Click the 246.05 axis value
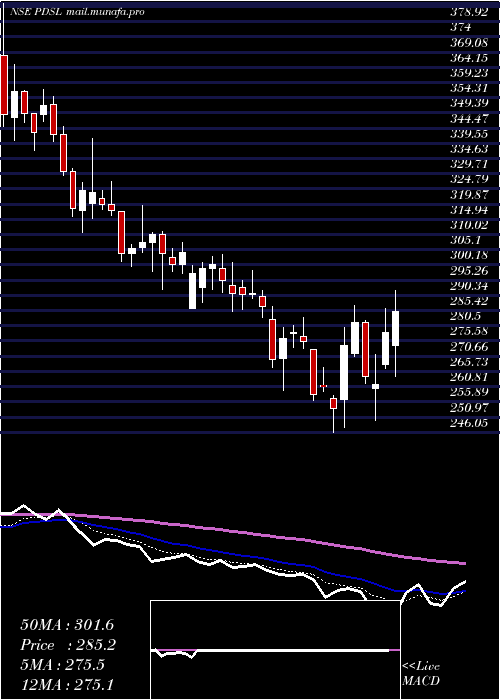Screen dimensions: 500x700 469,422
